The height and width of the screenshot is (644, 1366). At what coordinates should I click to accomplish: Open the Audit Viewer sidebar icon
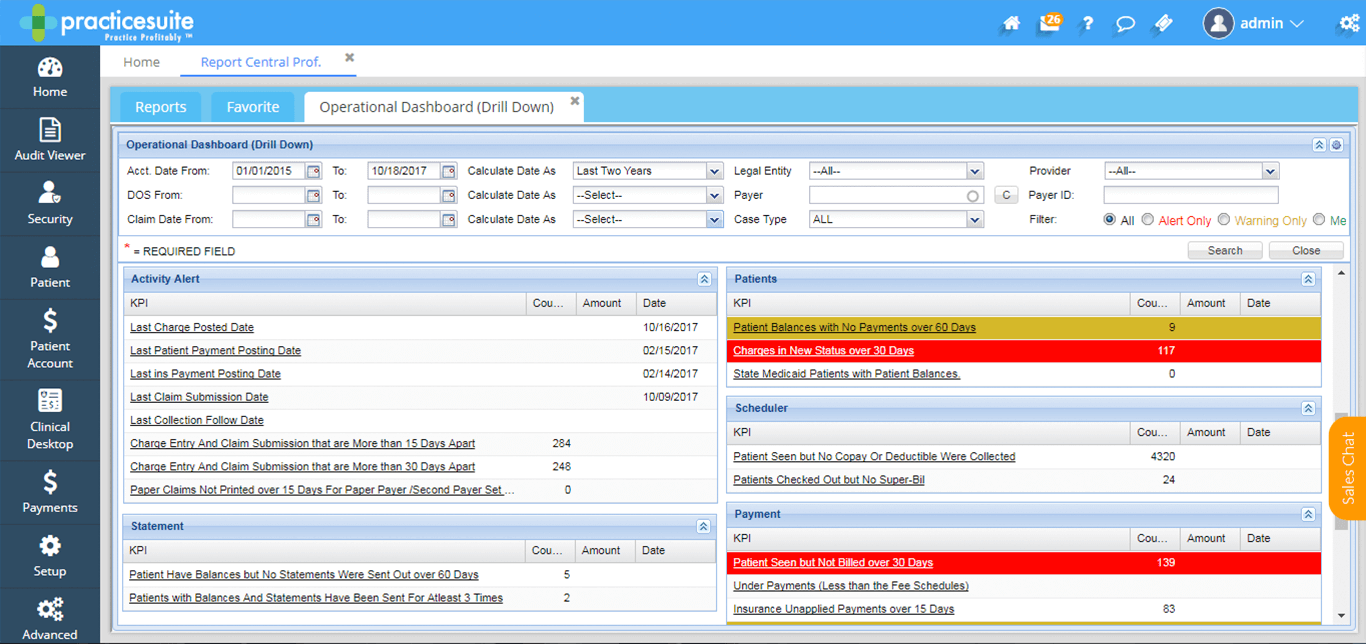[x=50, y=139]
